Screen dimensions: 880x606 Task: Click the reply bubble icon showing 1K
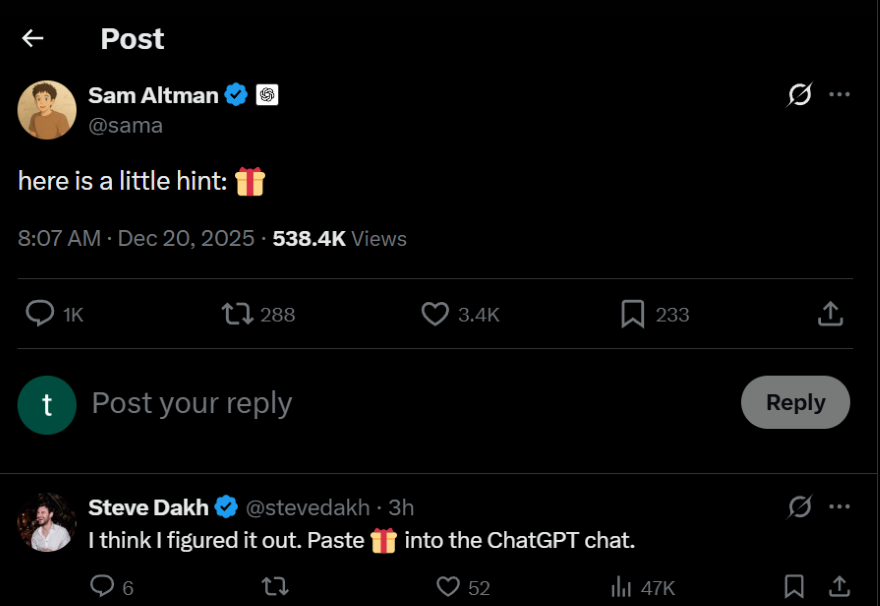[x=40, y=314]
